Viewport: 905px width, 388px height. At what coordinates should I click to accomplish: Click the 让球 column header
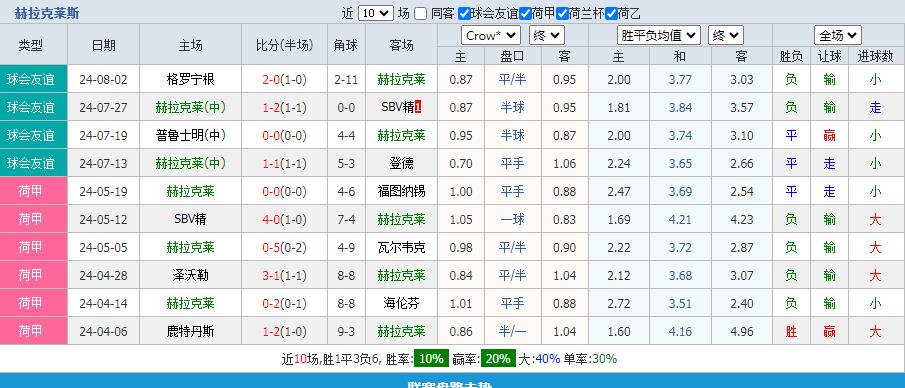click(x=829, y=56)
